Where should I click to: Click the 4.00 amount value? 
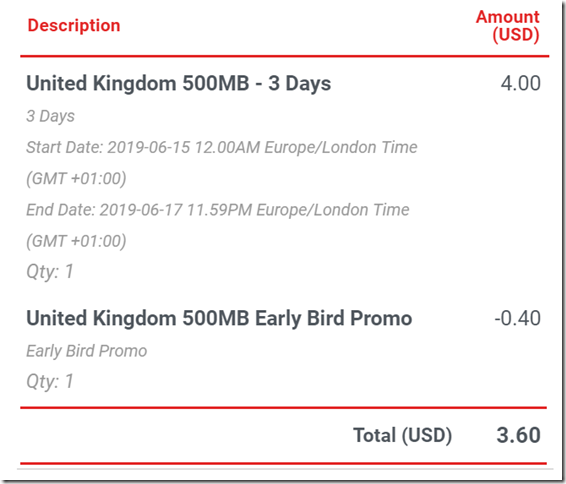(x=521, y=83)
